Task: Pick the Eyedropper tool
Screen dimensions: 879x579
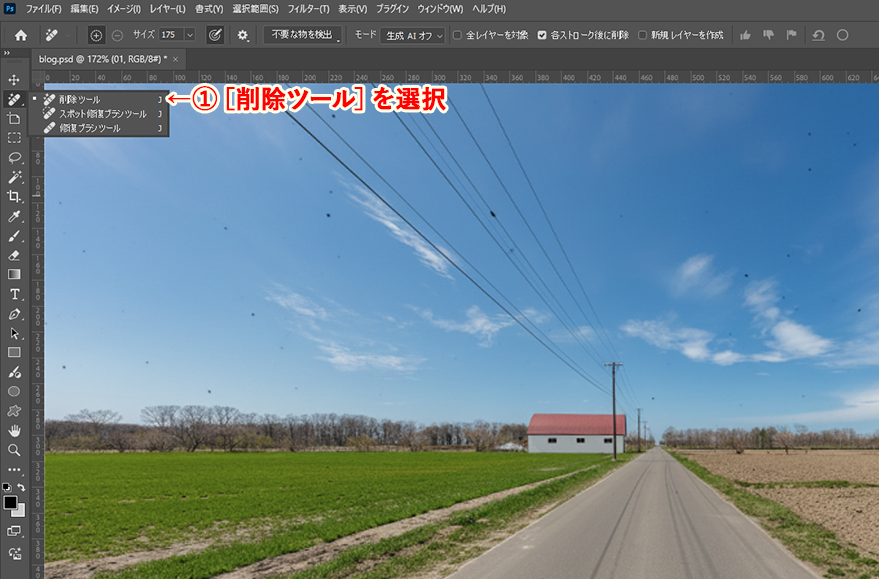Action: [14, 216]
